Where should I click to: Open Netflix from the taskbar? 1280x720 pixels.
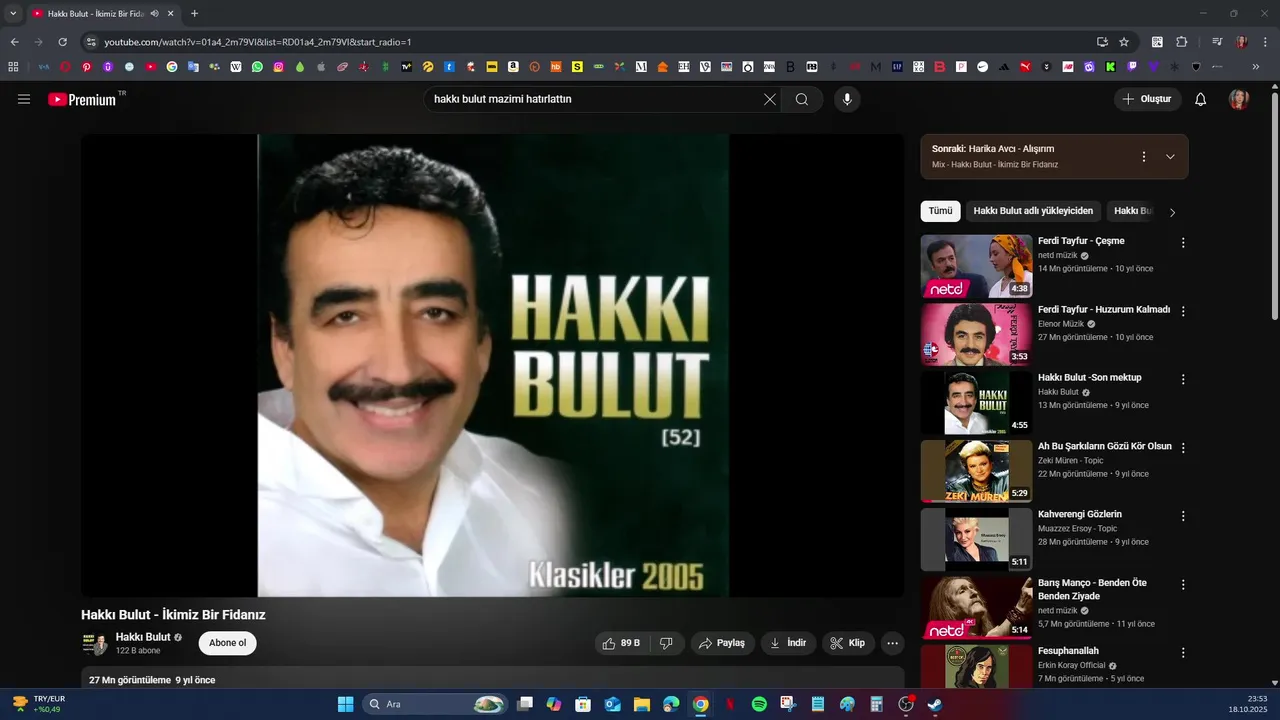(x=730, y=704)
